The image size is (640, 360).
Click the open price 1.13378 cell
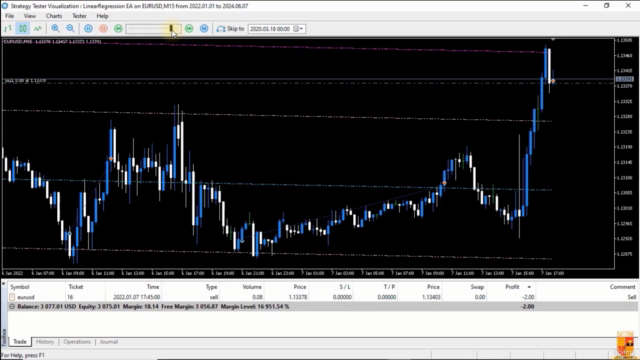click(298, 297)
